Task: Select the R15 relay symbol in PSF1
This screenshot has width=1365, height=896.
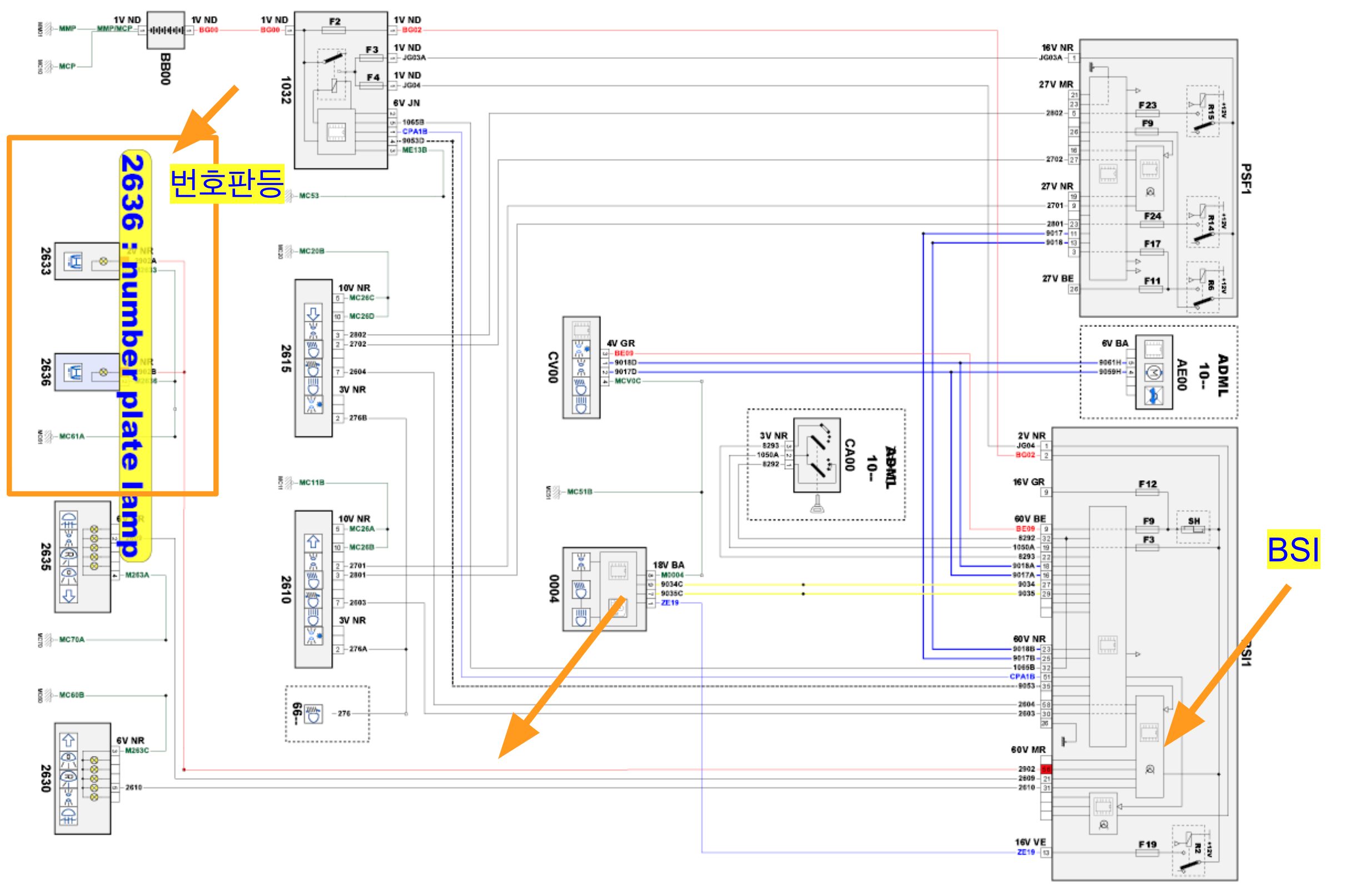Action: point(1203,111)
